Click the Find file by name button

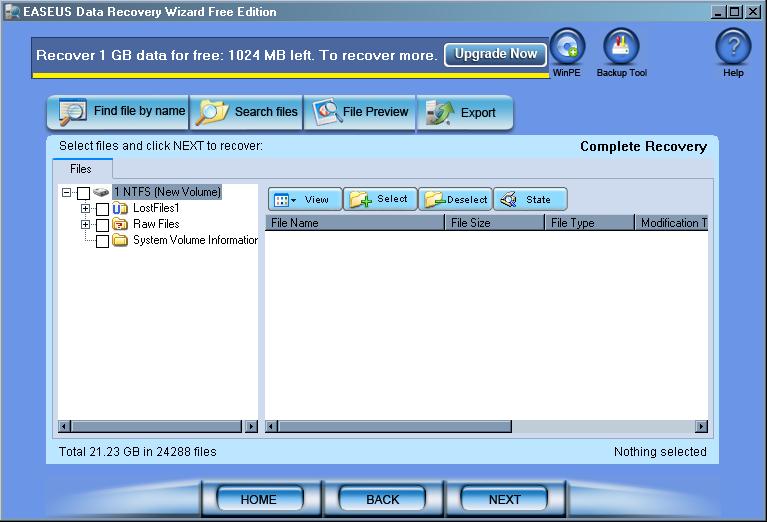point(118,112)
